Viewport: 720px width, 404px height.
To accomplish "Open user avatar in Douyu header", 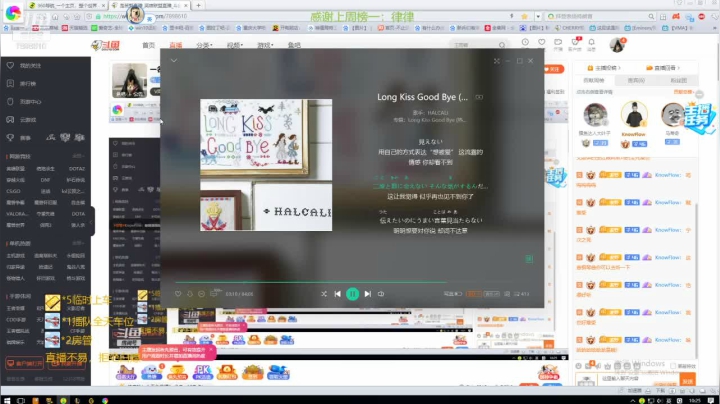I will pos(617,45).
